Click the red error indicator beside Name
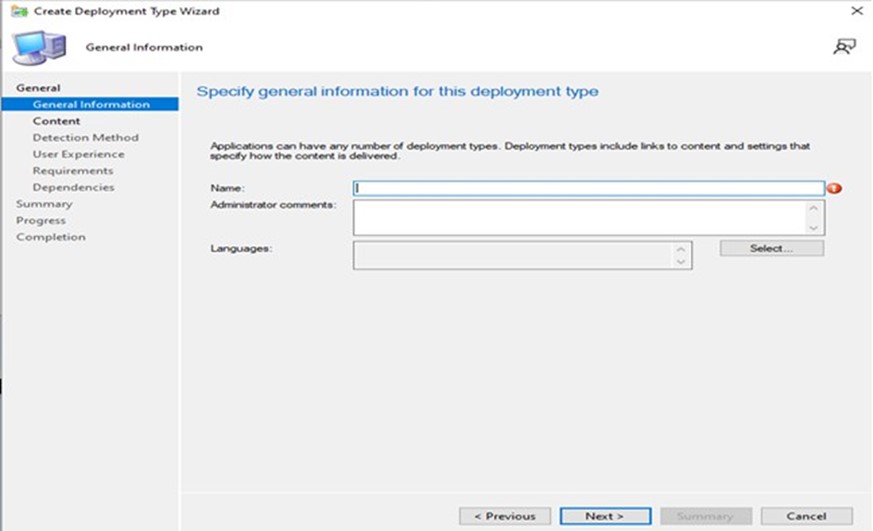 [833, 187]
